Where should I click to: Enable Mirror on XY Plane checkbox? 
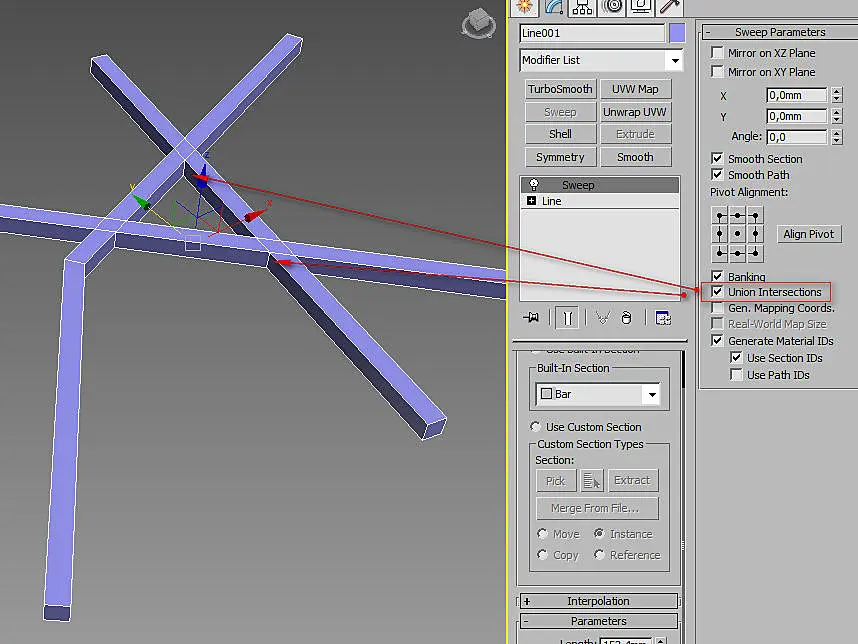(717, 71)
